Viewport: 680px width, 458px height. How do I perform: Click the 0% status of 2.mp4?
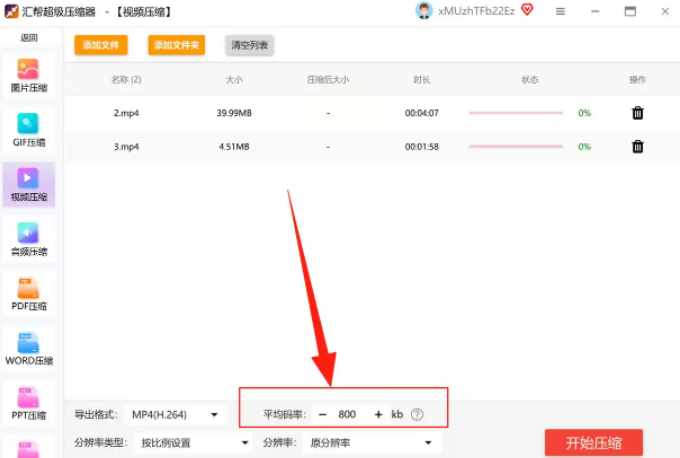click(x=585, y=113)
